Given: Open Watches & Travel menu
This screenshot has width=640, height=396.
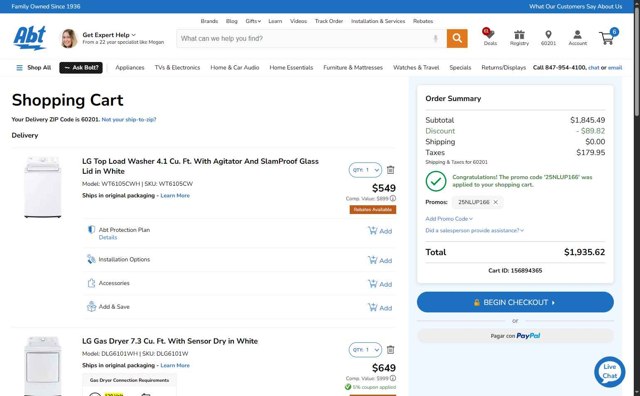Looking at the screenshot, I should pos(416,68).
